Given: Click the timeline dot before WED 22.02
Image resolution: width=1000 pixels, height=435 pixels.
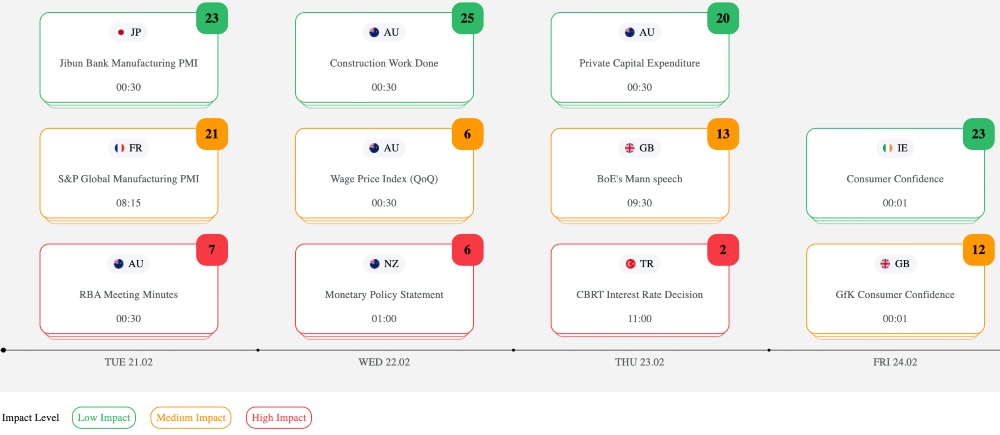Looking at the screenshot, I should [x=258, y=350].
